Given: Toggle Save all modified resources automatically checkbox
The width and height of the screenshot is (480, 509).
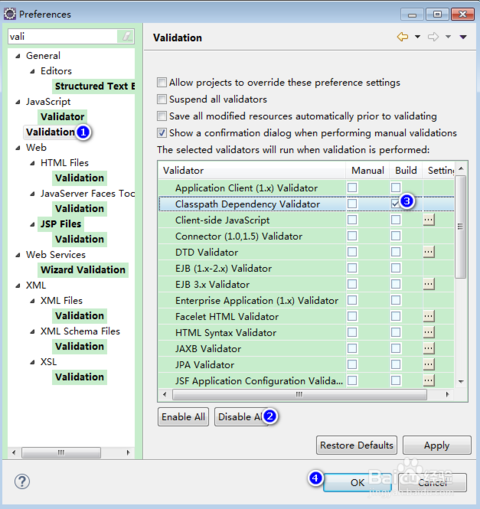Looking at the screenshot, I should (162, 116).
